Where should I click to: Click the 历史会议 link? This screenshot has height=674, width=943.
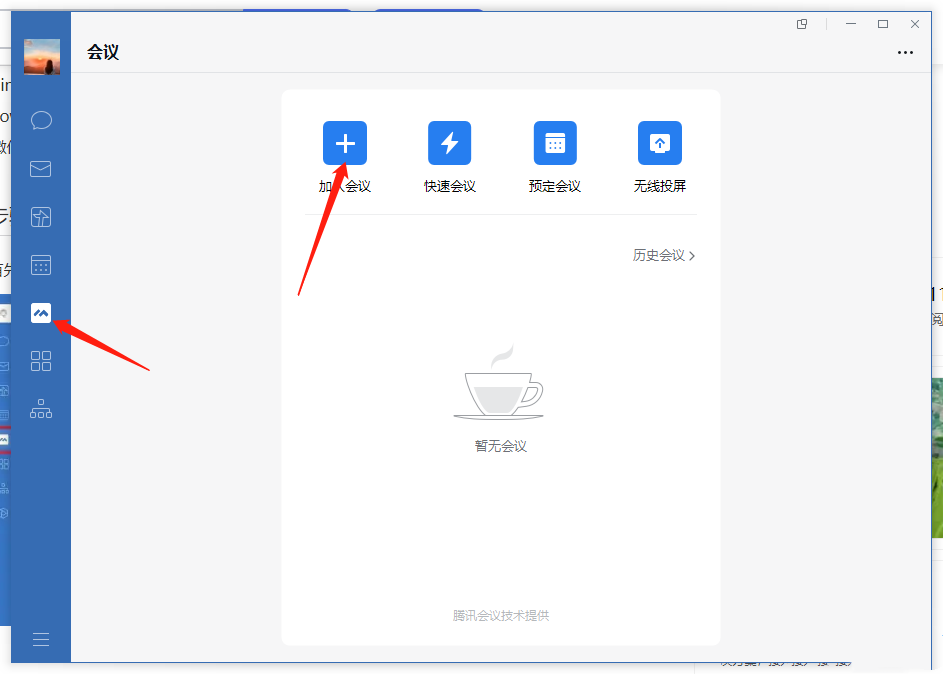(x=657, y=255)
